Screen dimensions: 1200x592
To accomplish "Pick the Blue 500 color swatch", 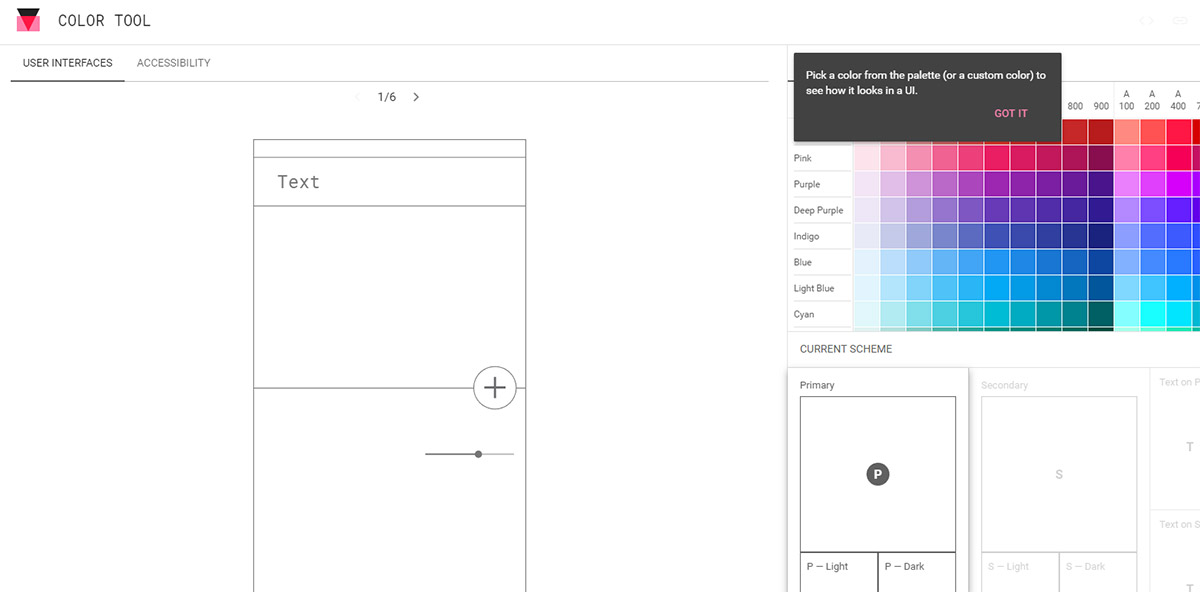I will click(996, 262).
